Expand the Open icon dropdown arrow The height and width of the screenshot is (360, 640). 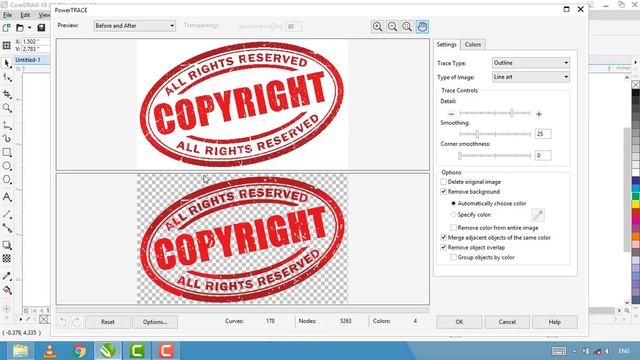pos(29,28)
